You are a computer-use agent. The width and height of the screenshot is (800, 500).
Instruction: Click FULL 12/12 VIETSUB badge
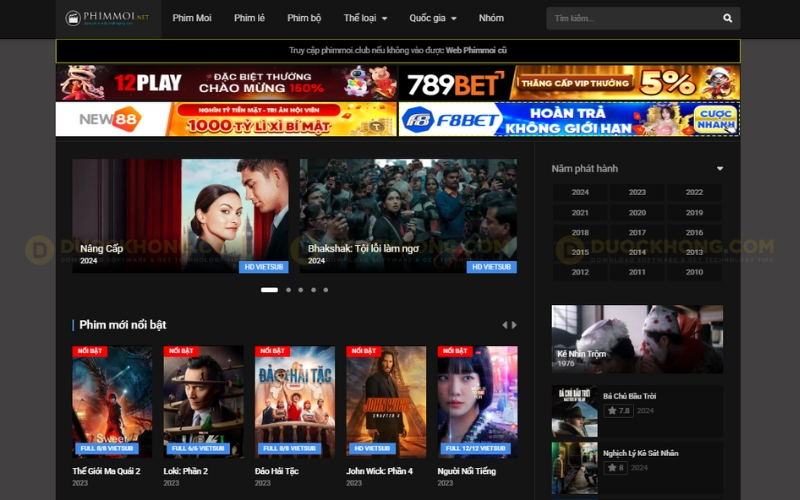[476, 448]
